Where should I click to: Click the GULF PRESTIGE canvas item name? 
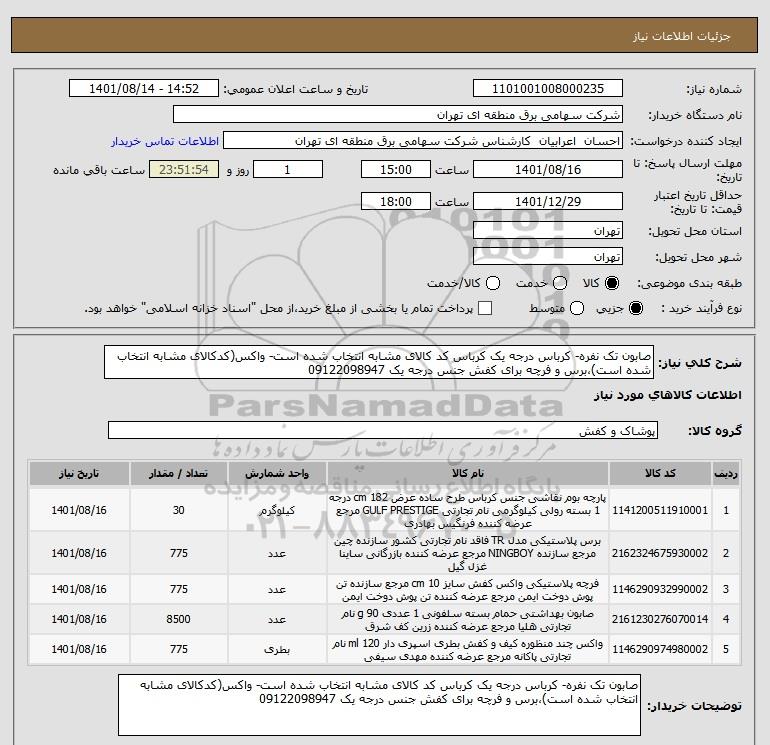click(468, 510)
